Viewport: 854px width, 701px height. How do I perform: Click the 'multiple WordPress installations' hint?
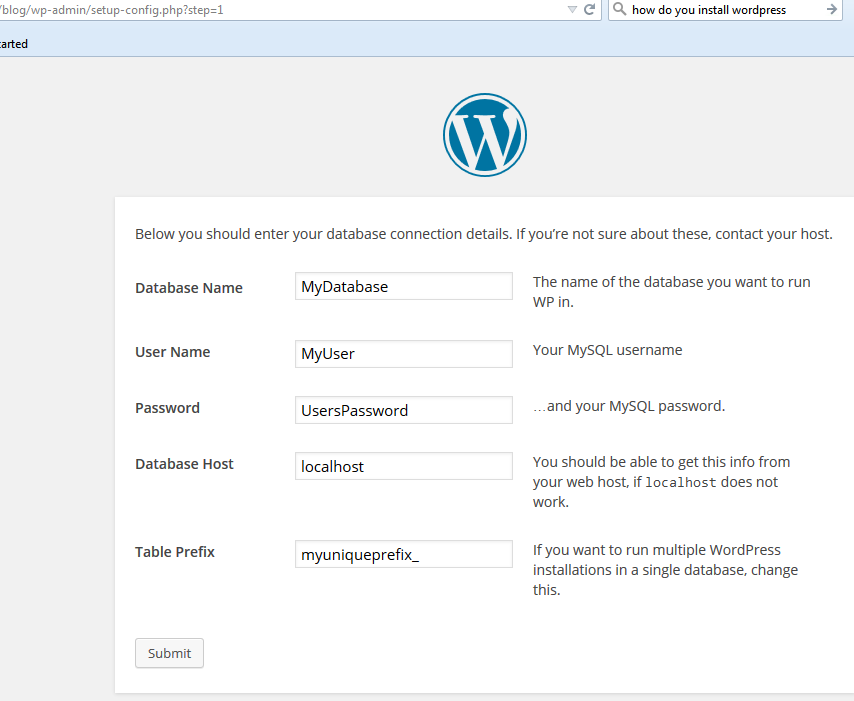click(x=665, y=570)
